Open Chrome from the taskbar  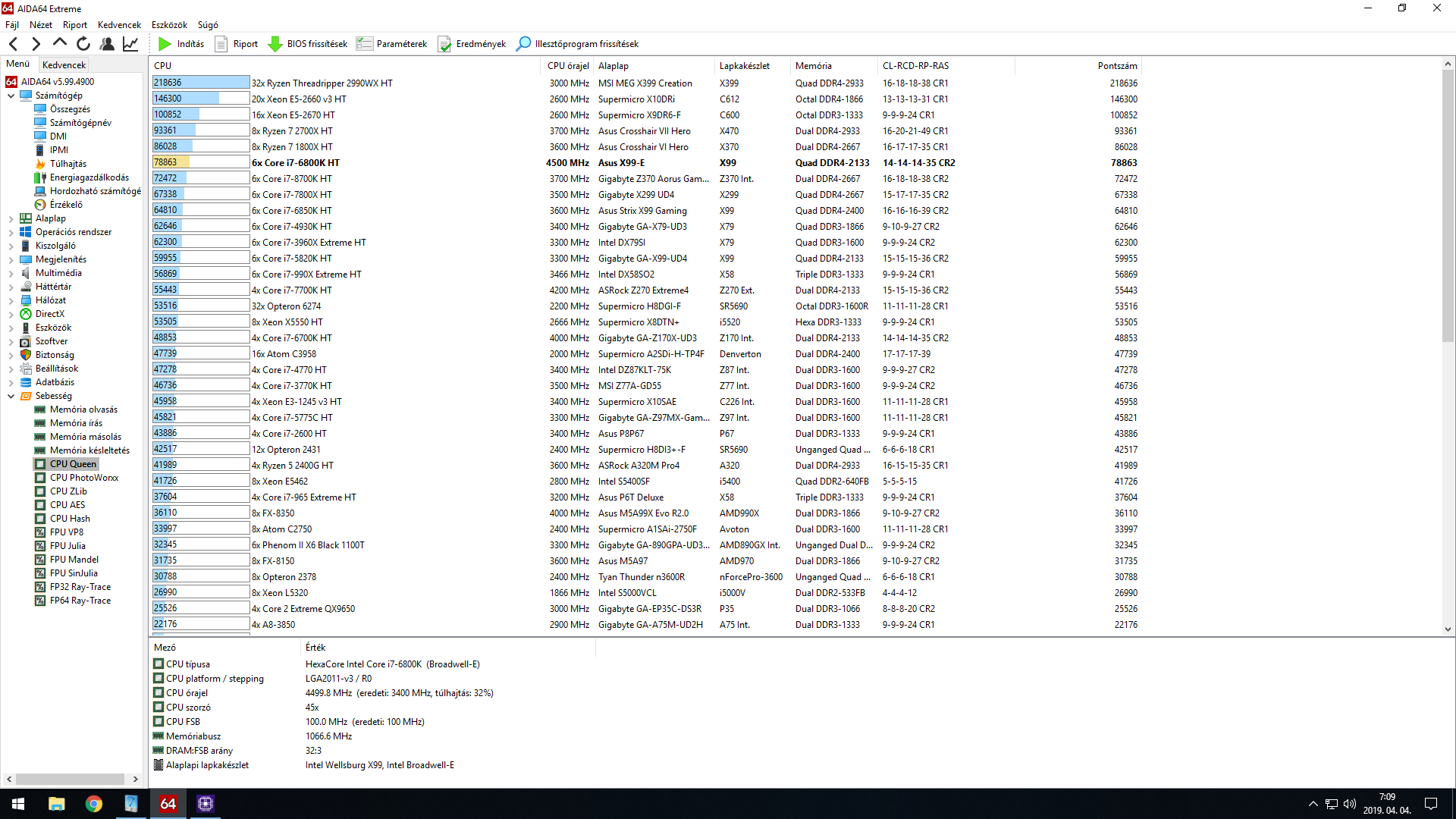94,804
